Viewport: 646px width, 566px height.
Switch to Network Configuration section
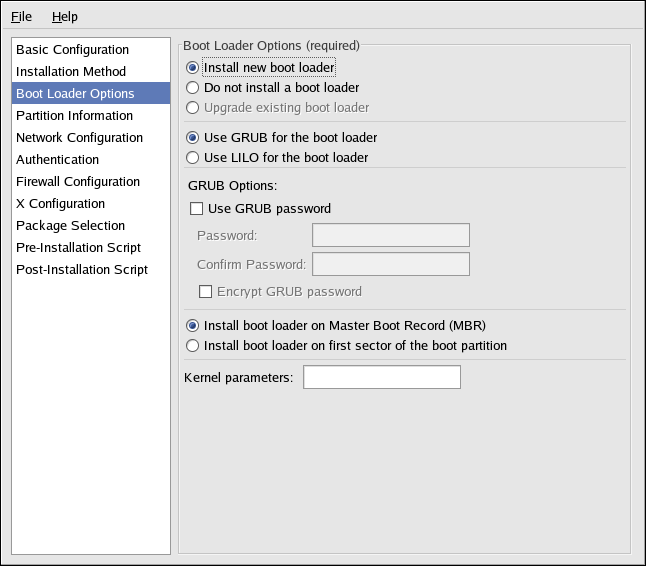coord(79,138)
